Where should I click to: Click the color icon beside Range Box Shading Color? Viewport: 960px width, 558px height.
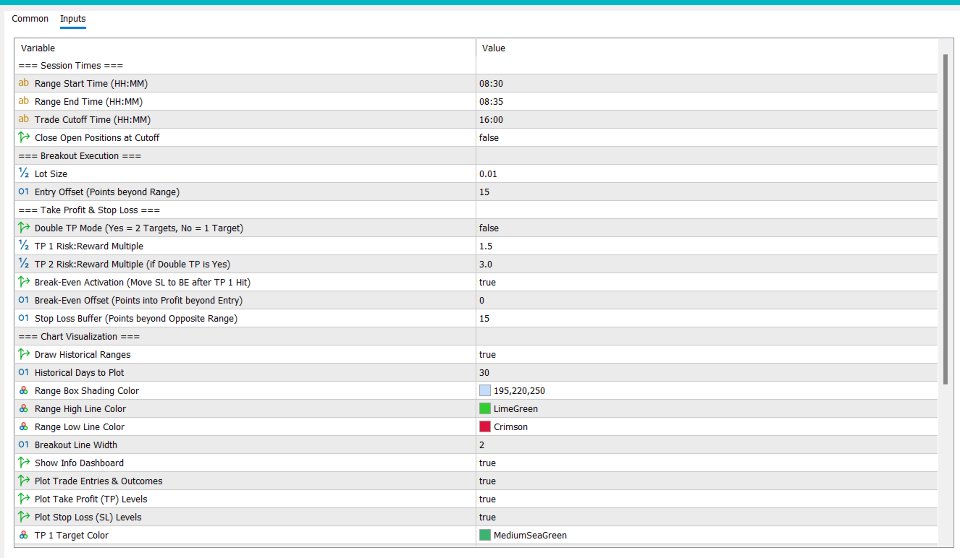click(x=23, y=390)
